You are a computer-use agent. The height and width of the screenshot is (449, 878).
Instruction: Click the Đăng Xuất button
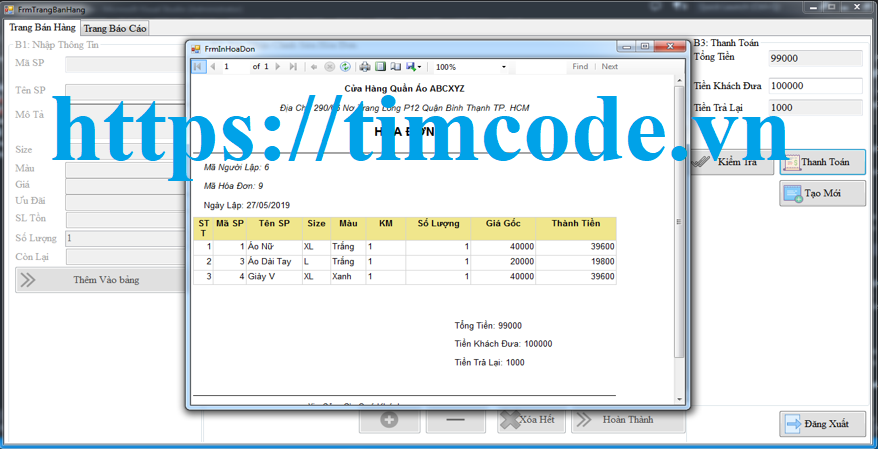tap(823, 424)
